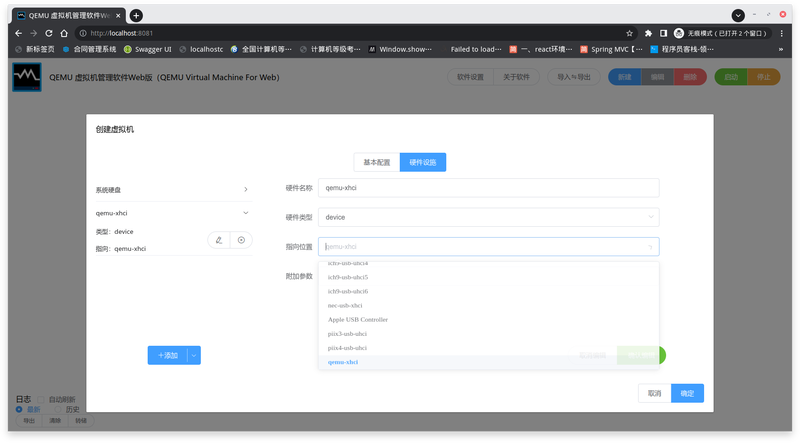Choose ich9-usb-uhci5 from dropdown list

488,277
